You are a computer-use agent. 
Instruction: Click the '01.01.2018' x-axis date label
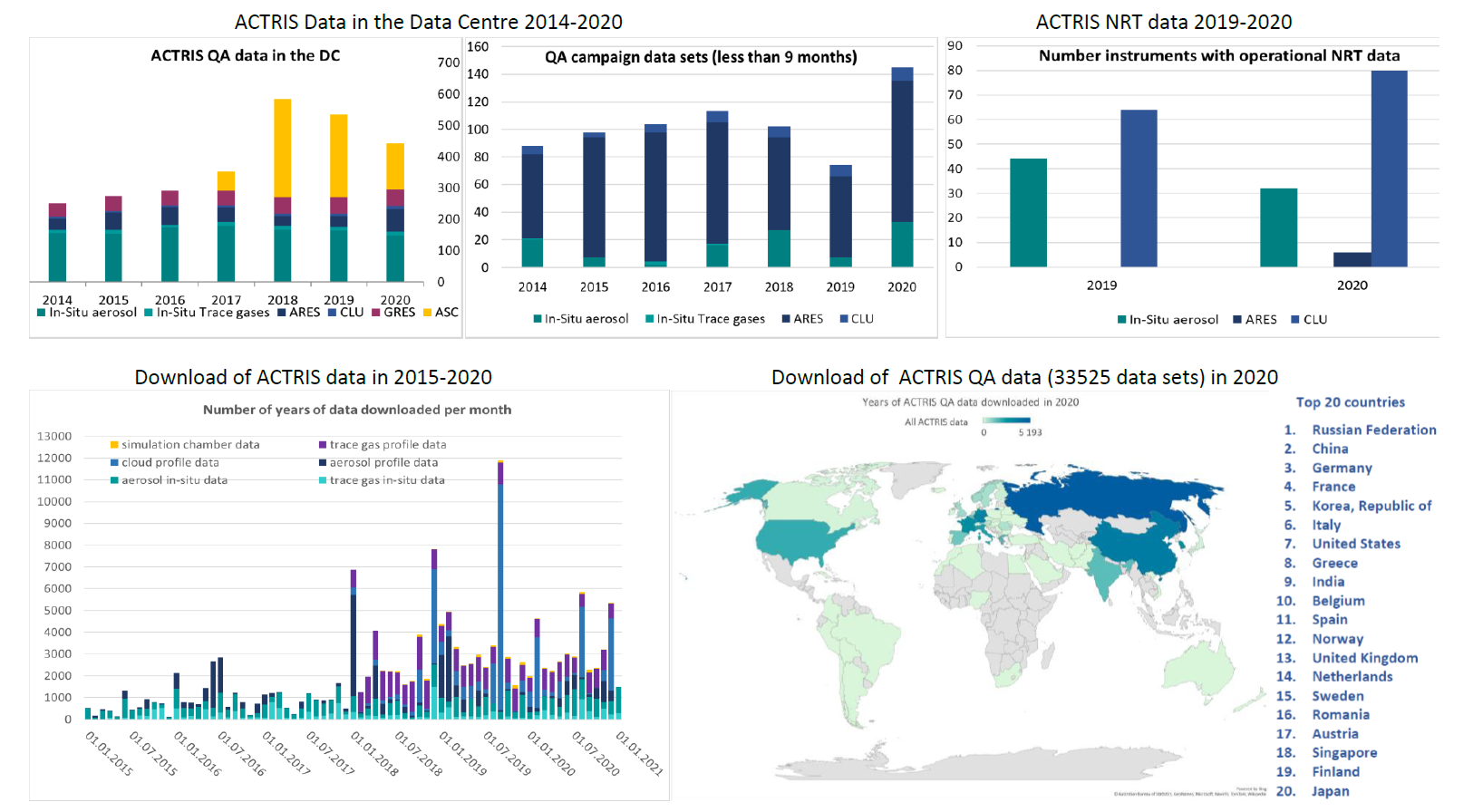(375, 754)
